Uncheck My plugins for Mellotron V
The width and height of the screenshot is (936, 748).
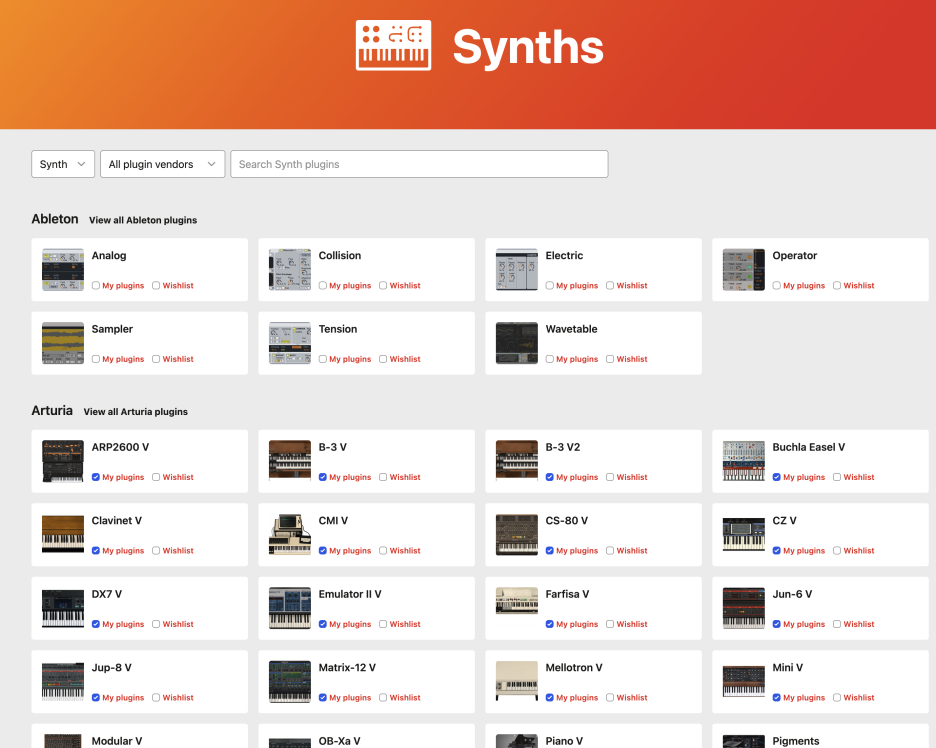coord(549,697)
